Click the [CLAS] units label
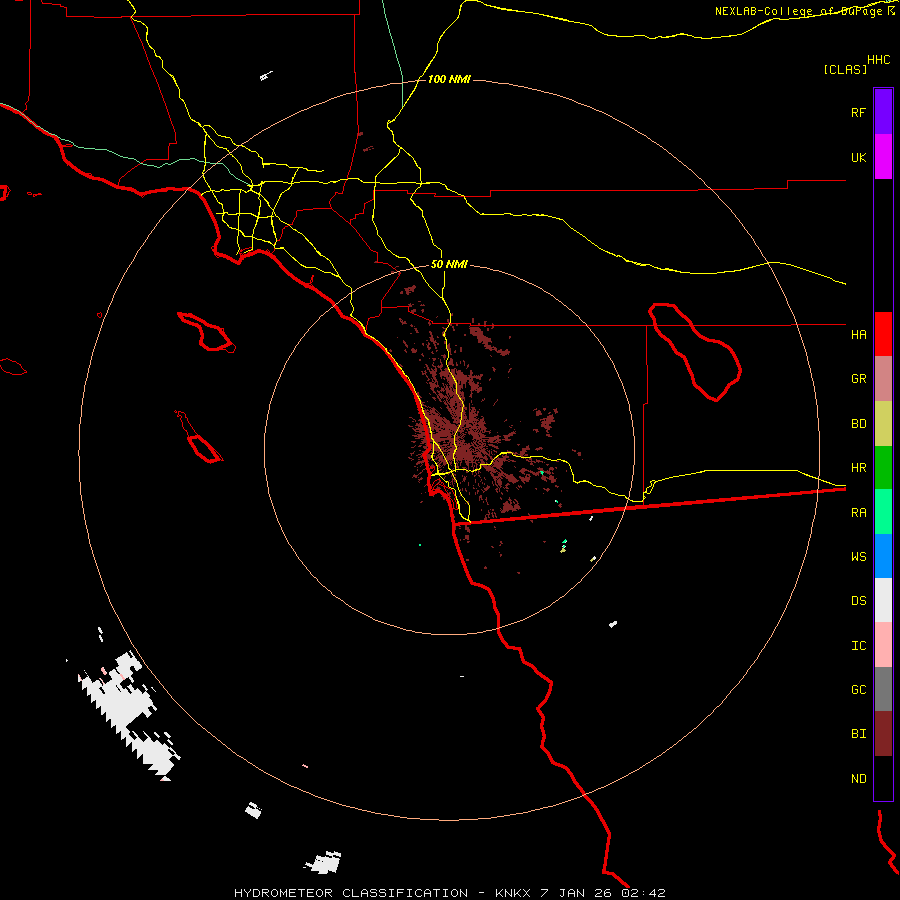Viewport: 900px width, 900px height. coord(845,69)
